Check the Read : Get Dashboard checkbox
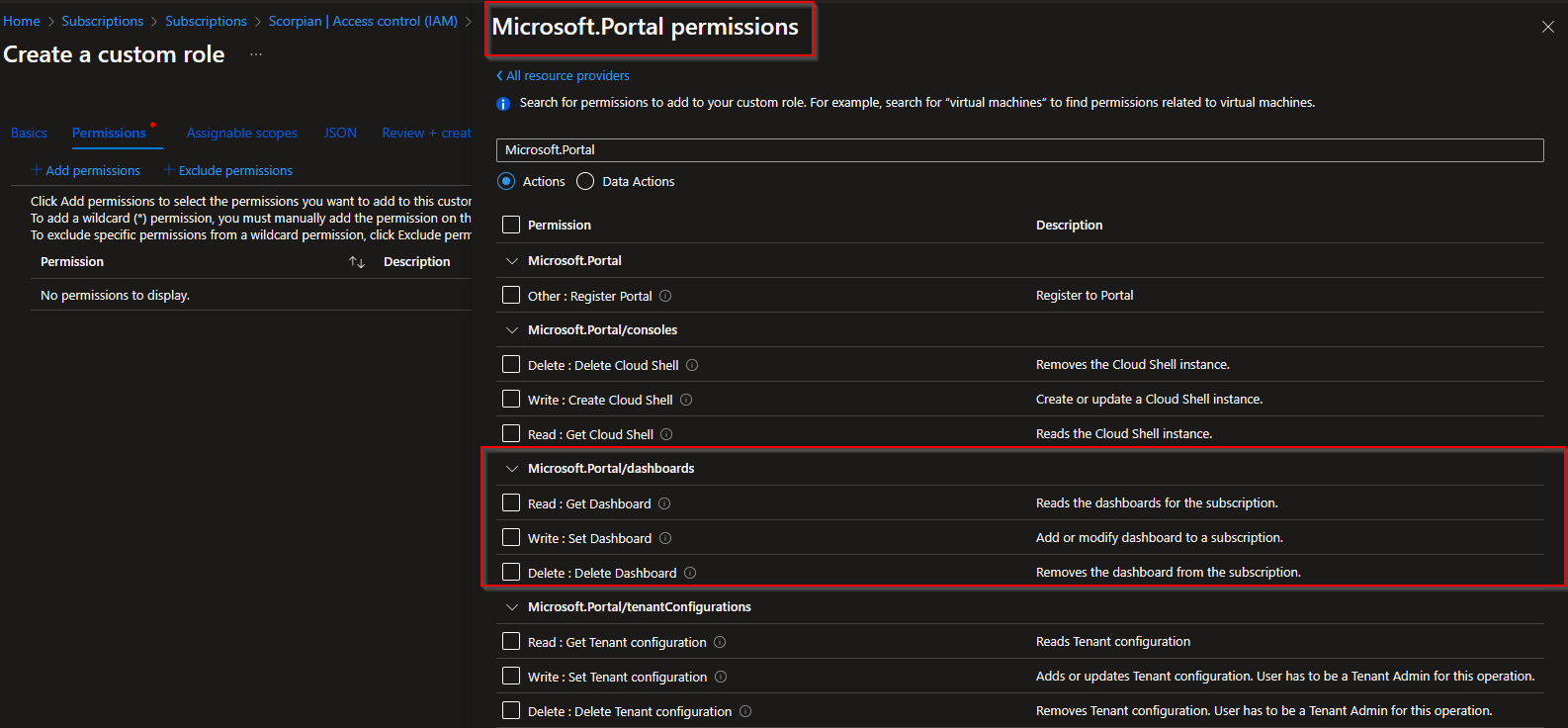1568x728 pixels. pyautogui.click(x=511, y=502)
